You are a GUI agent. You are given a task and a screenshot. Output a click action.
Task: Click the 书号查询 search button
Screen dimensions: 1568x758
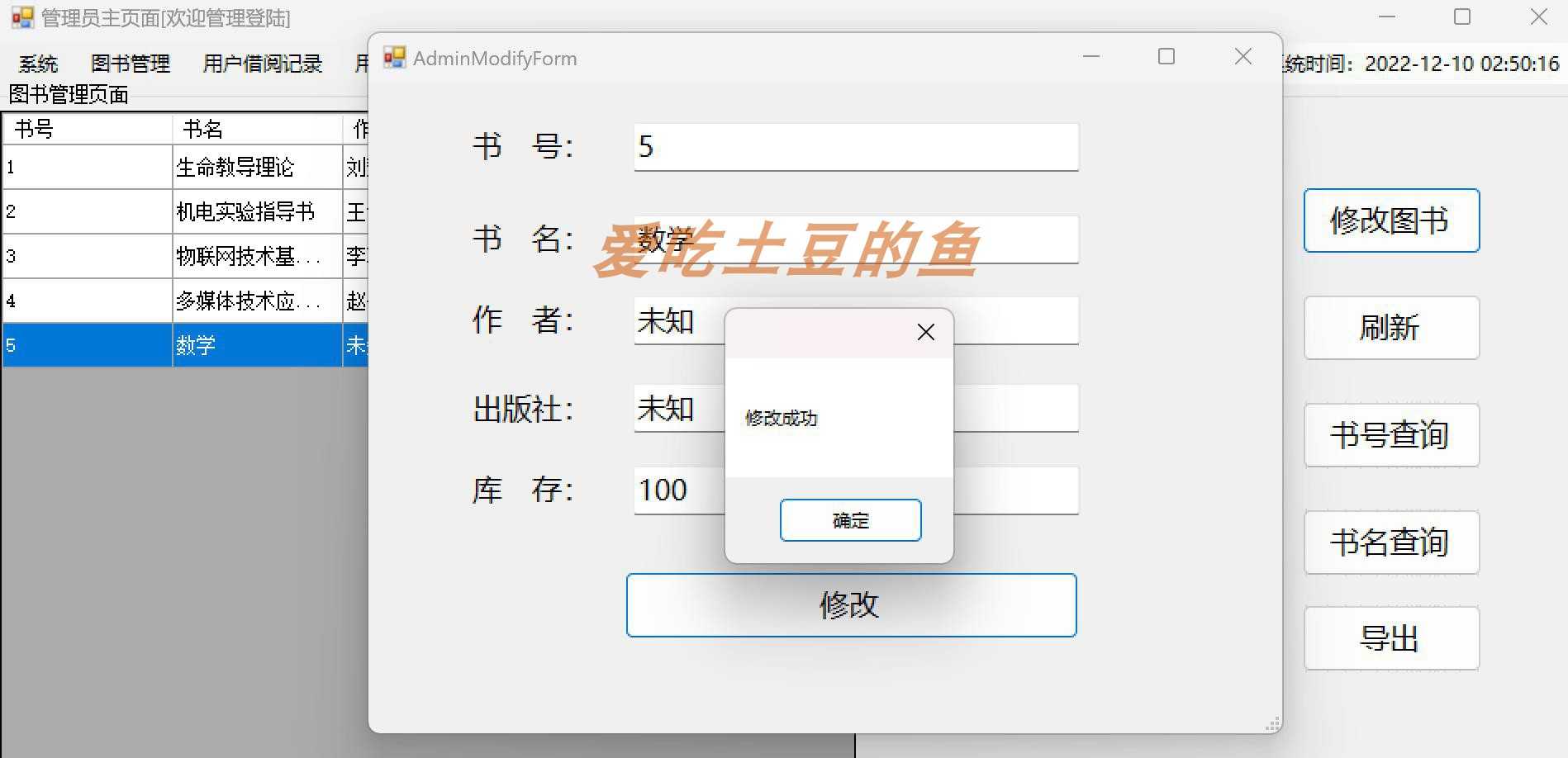[1391, 436]
